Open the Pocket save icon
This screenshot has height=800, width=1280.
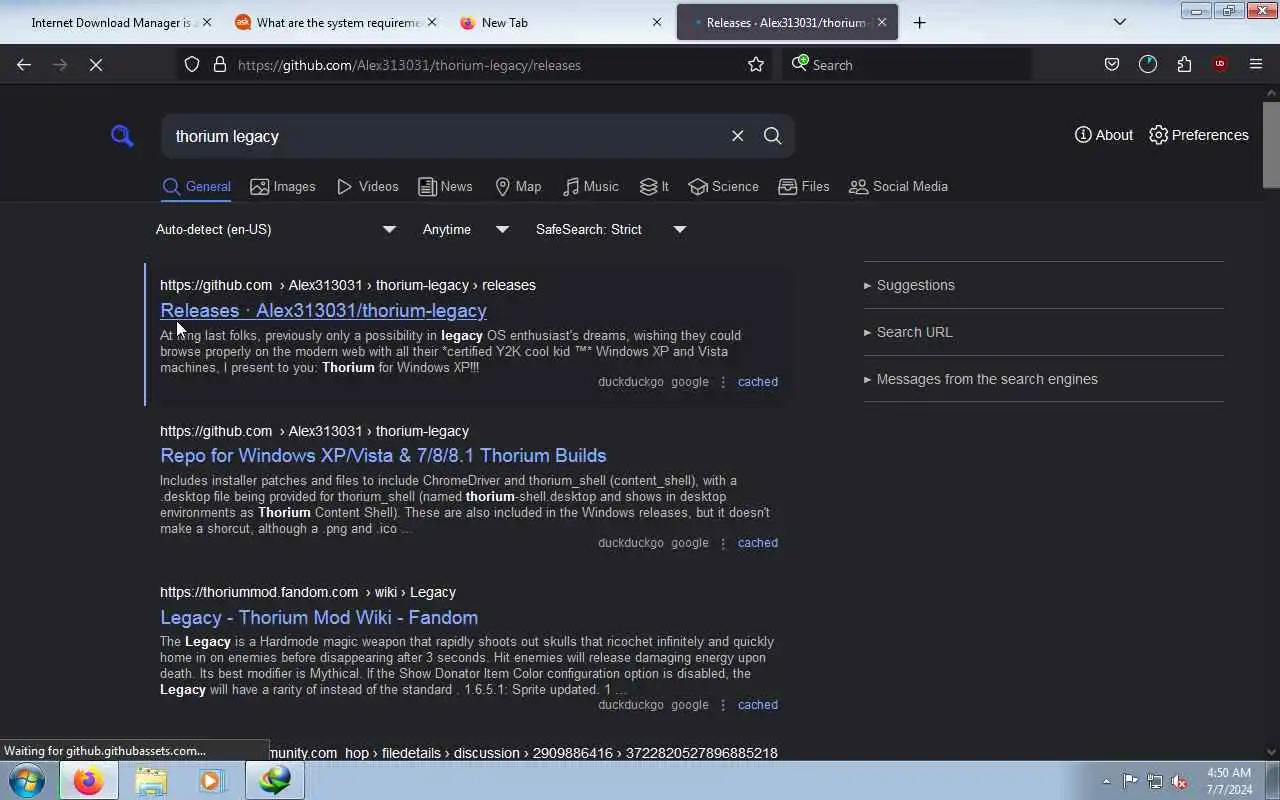[x=1111, y=65]
